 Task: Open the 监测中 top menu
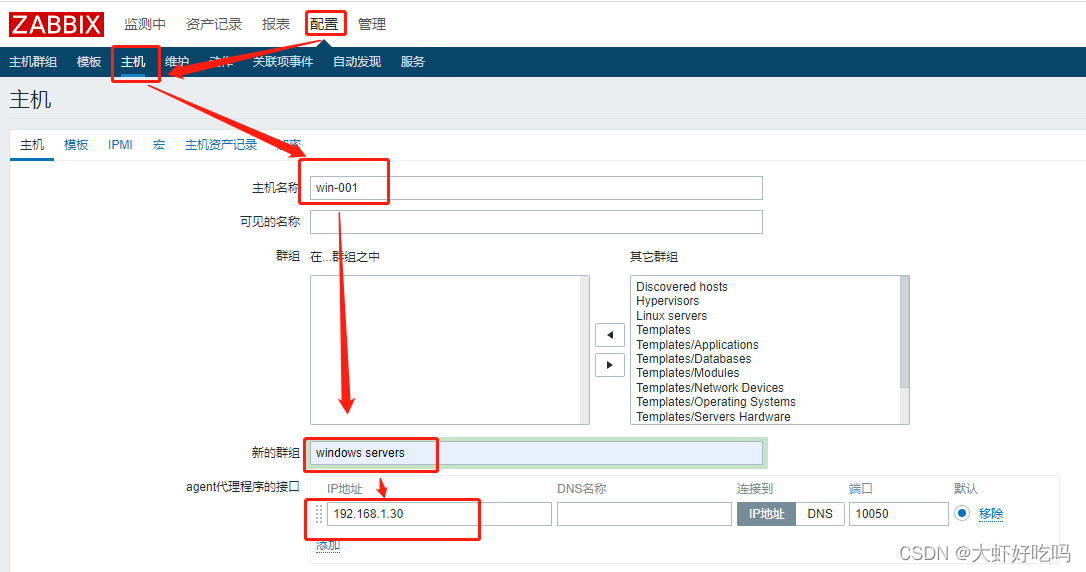(x=145, y=24)
